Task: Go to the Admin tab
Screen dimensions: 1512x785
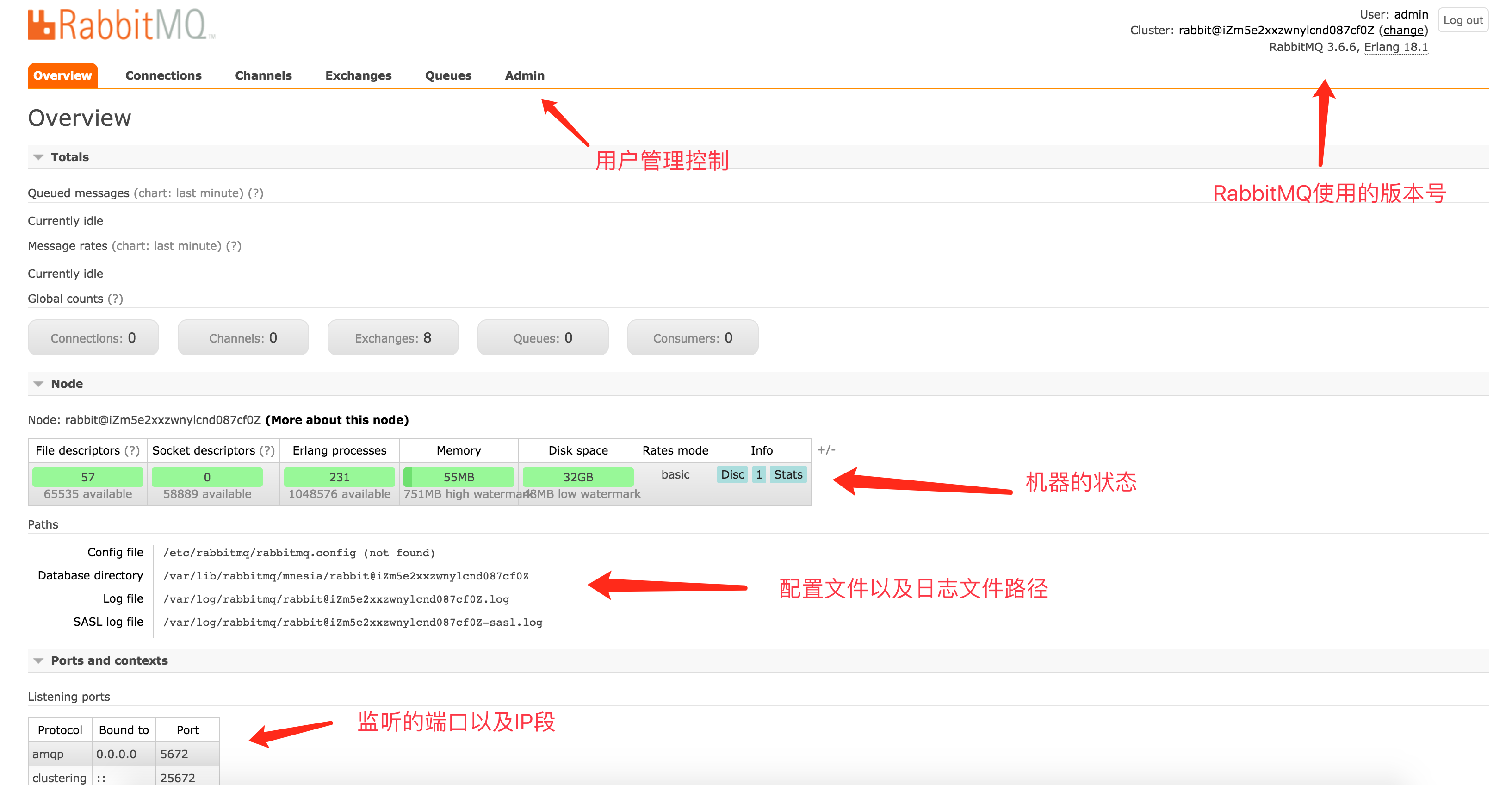Action: pos(524,75)
